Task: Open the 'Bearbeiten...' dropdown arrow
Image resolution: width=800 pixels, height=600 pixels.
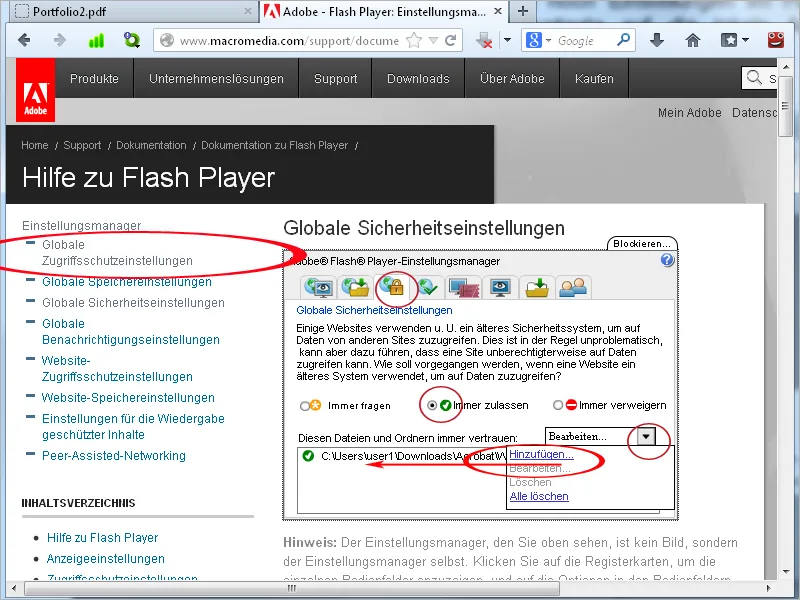Action: (x=646, y=437)
